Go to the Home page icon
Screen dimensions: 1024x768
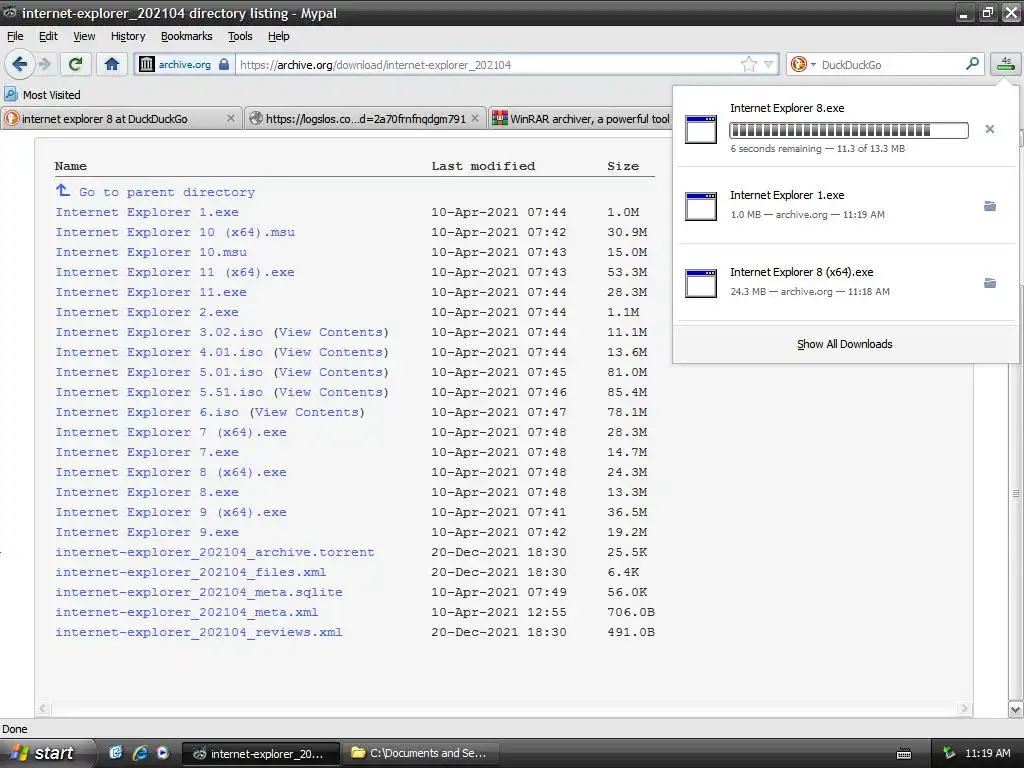(112, 64)
